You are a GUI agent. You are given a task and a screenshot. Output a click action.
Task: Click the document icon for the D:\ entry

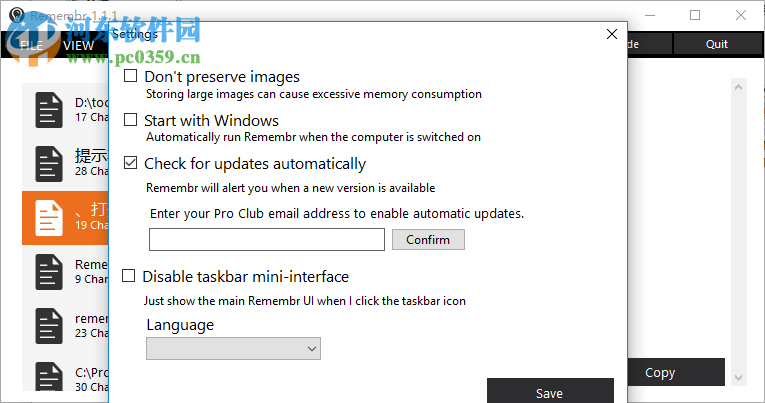[x=49, y=109]
